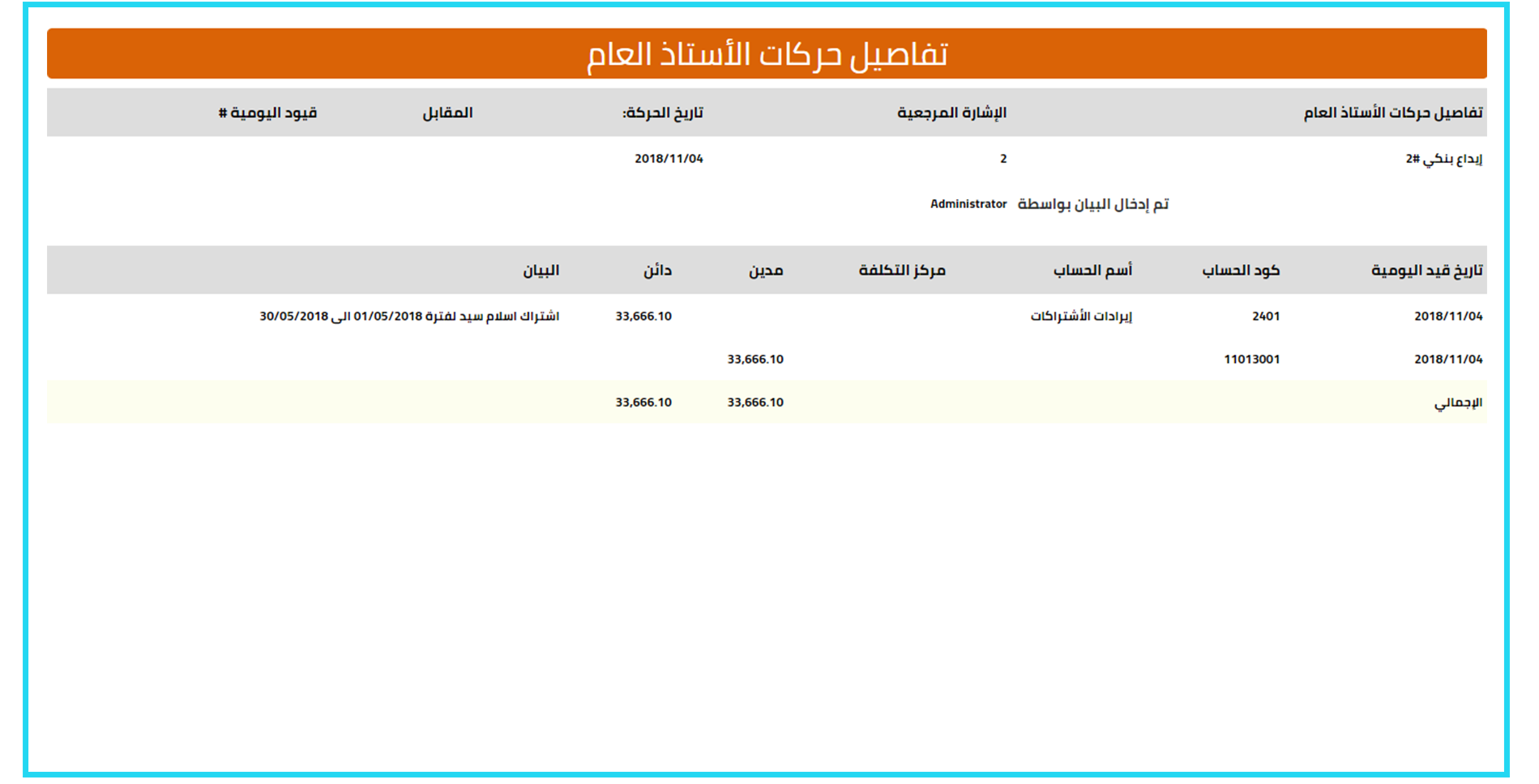Click the الإشارة المرجعية column header
This screenshot has width=1539, height=784.
click(951, 113)
